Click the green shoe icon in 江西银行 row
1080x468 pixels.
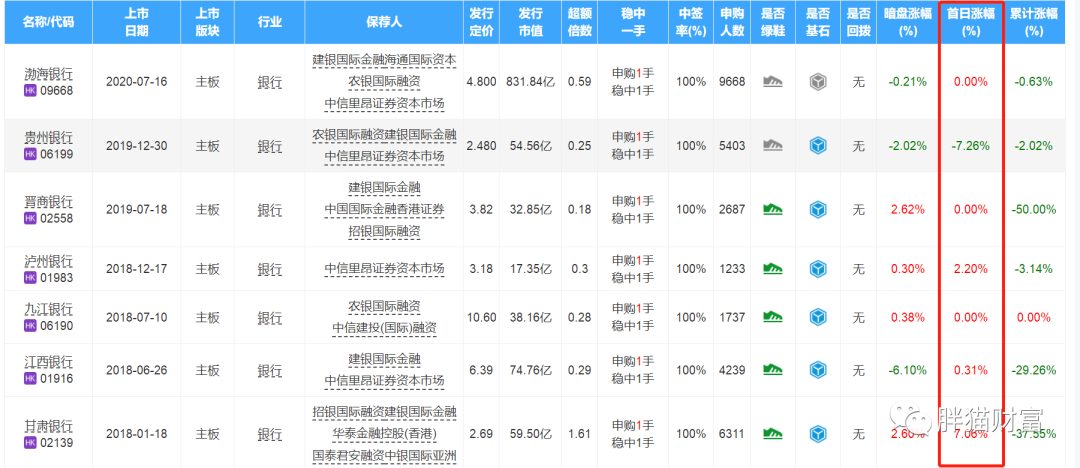[773, 370]
